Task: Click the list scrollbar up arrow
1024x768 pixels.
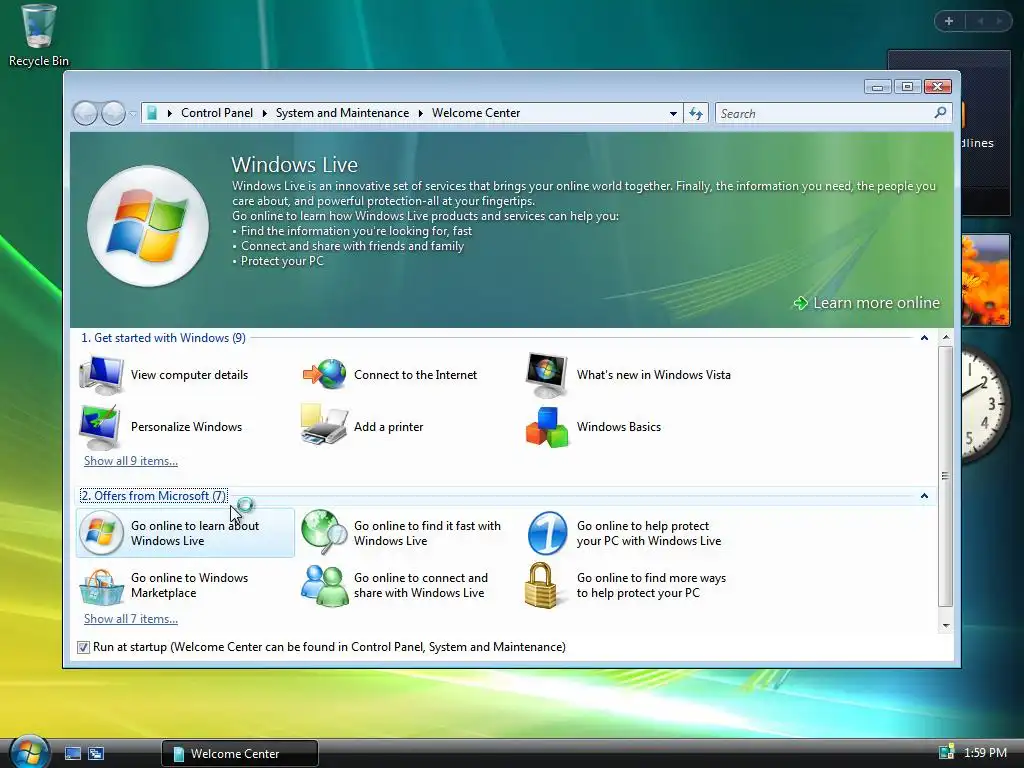Action: (946, 338)
